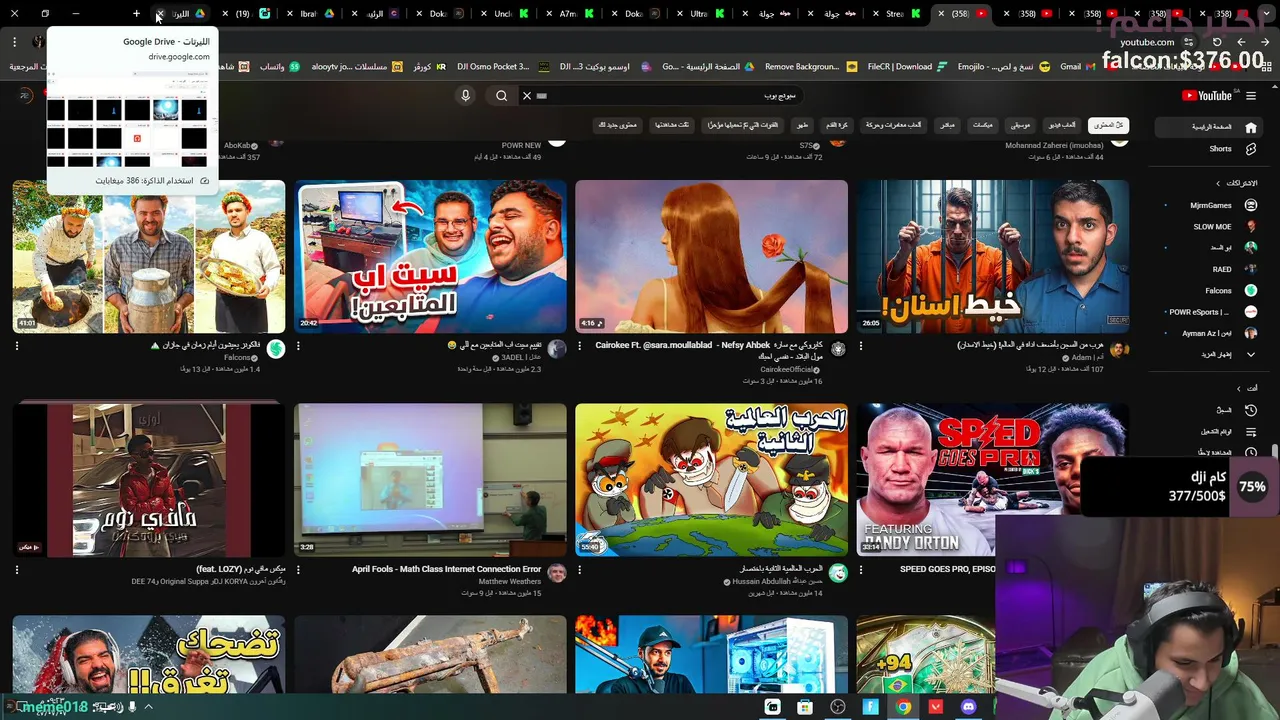Image resolution: width=1280 pixels, height=720 pixels.
Task: Open the Falcons channel avatar under cooking video
Action: tap(275, 349)
